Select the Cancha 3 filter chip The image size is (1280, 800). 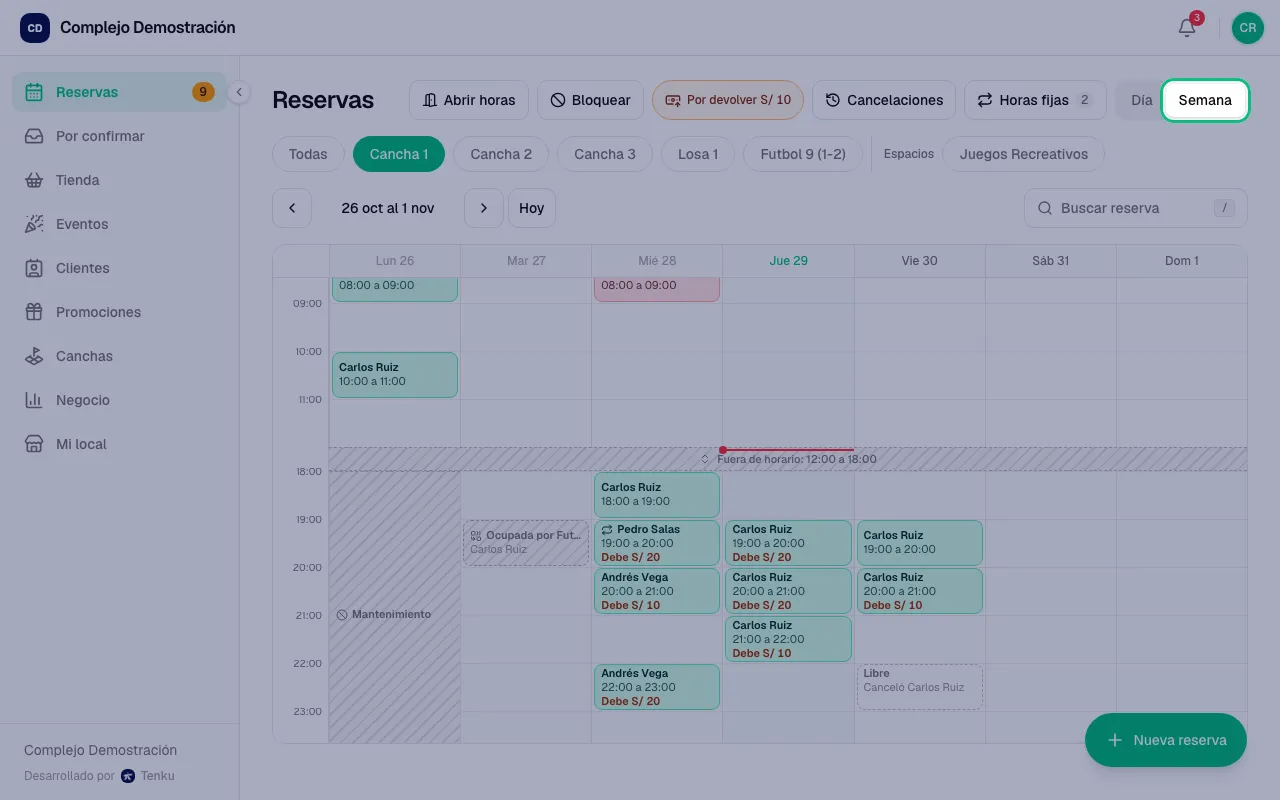tap(605, 154)
